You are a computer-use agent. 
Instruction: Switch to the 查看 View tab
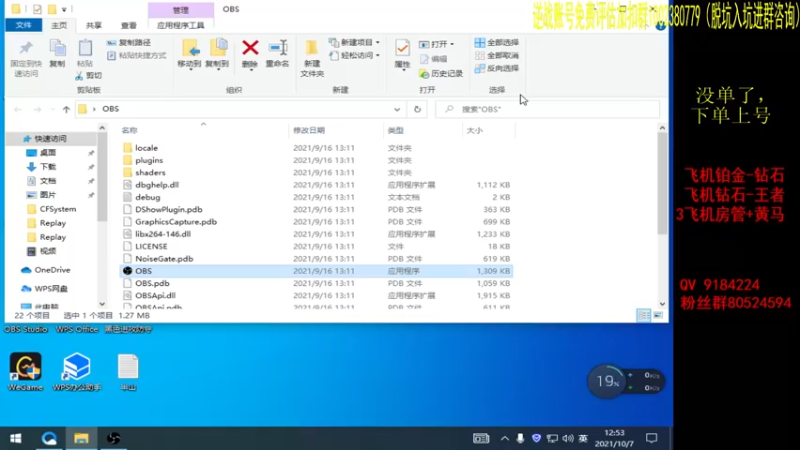click(129, 25)
